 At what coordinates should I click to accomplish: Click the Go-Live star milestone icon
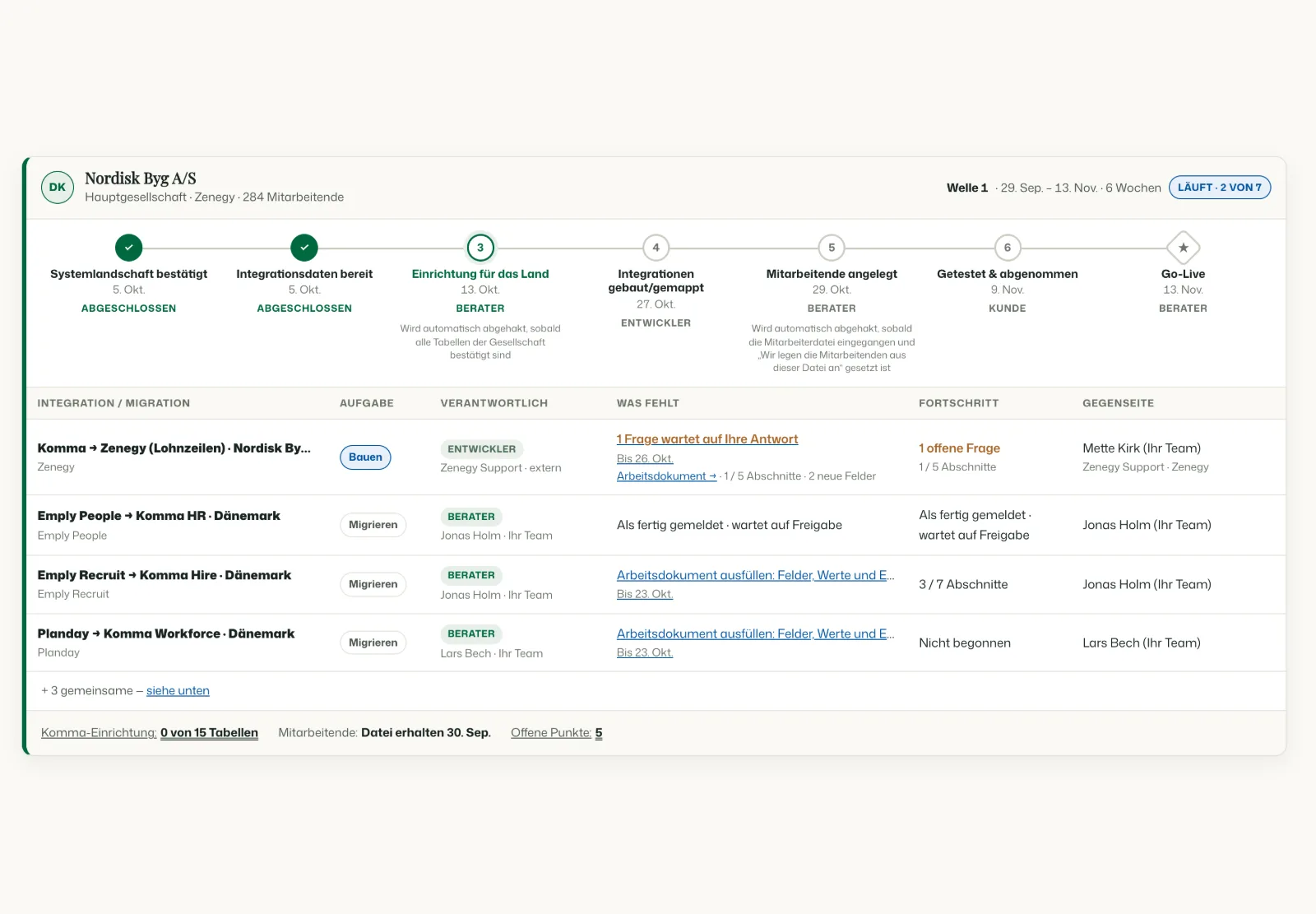click(1183, 248)
